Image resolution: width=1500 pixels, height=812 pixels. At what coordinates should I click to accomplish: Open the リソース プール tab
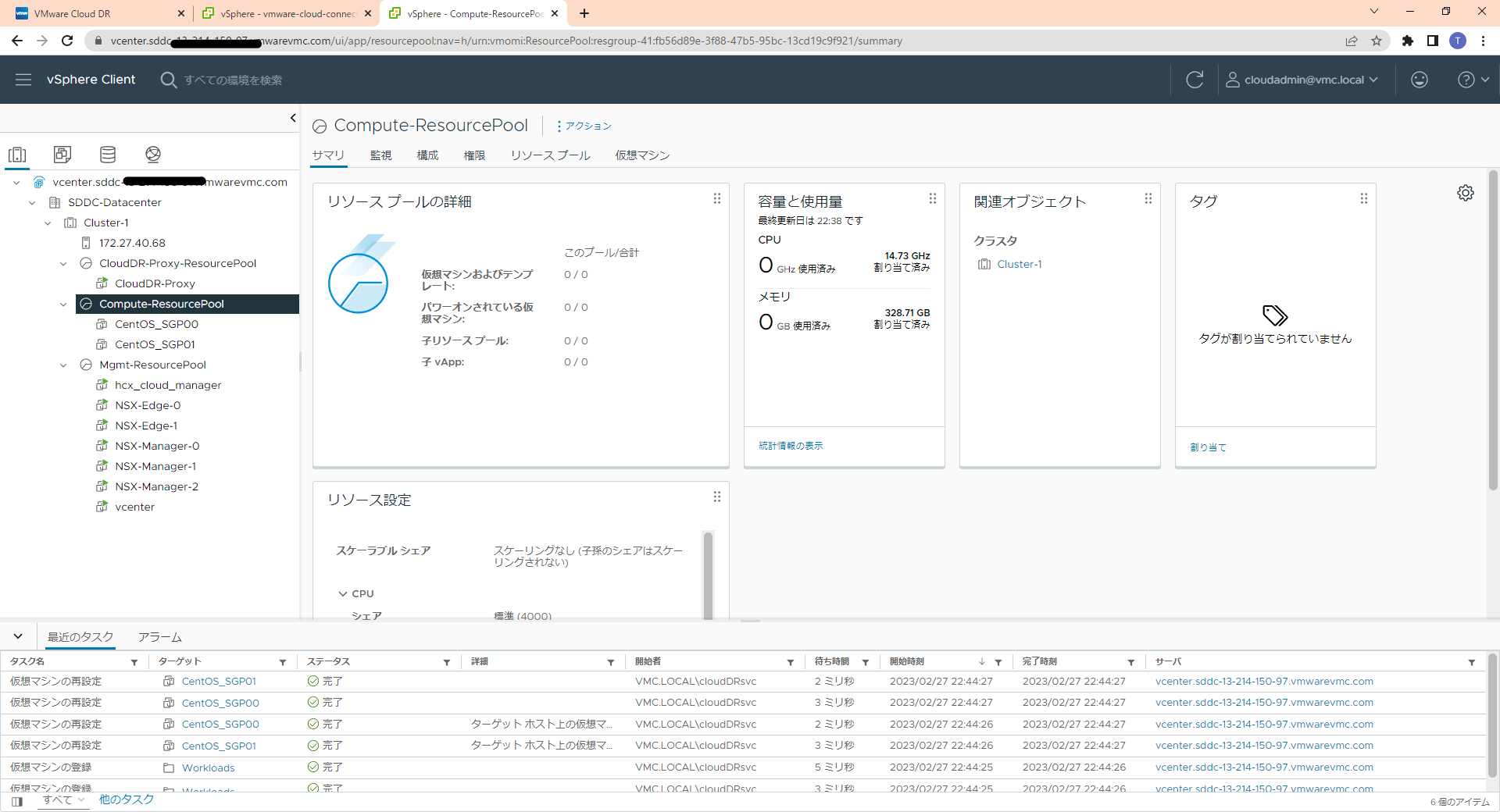click(550, 155)
